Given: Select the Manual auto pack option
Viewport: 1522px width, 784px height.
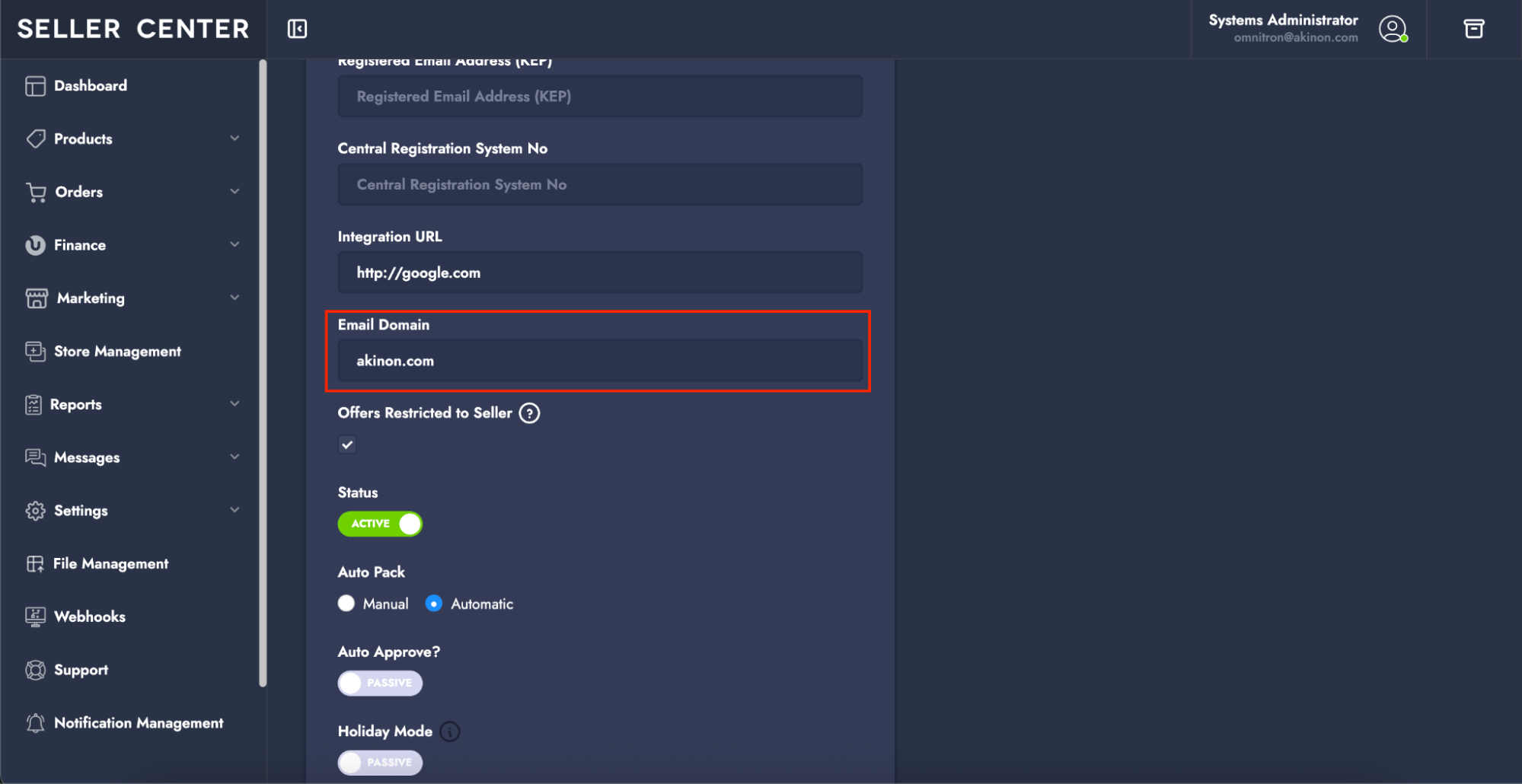Looking at the screenshot, I should tap(346, 604).
